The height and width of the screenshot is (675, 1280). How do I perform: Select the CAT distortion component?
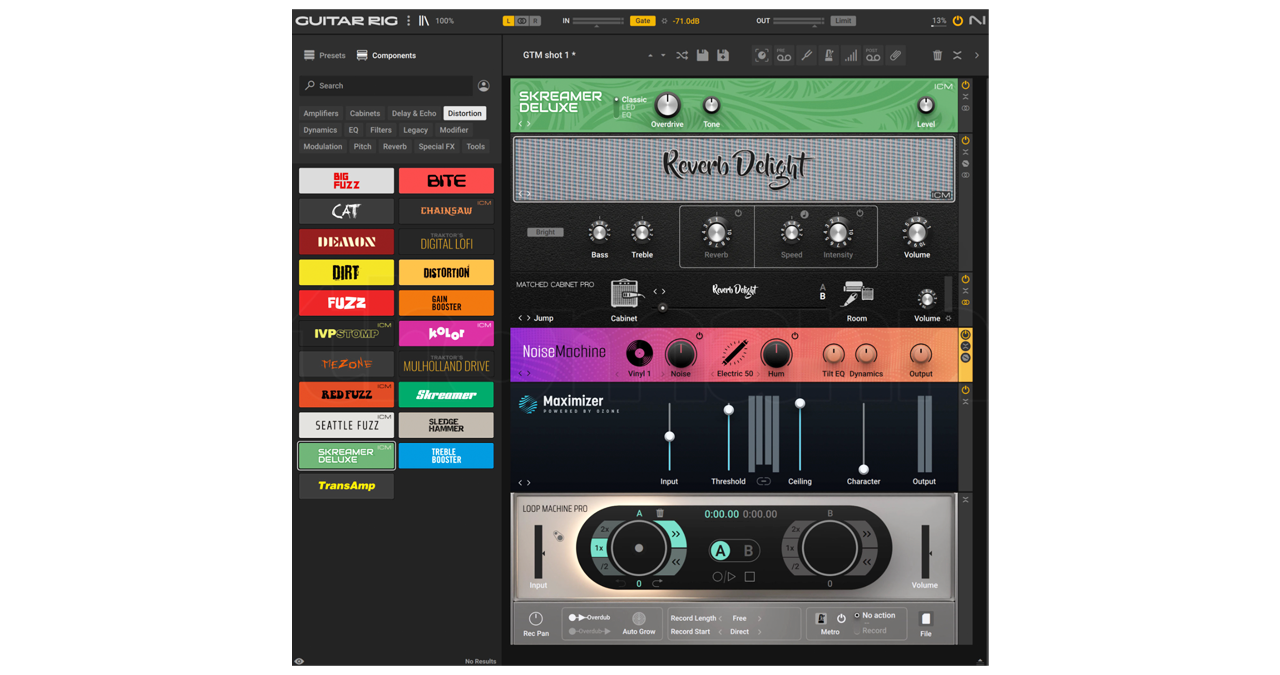click(346, 211)
